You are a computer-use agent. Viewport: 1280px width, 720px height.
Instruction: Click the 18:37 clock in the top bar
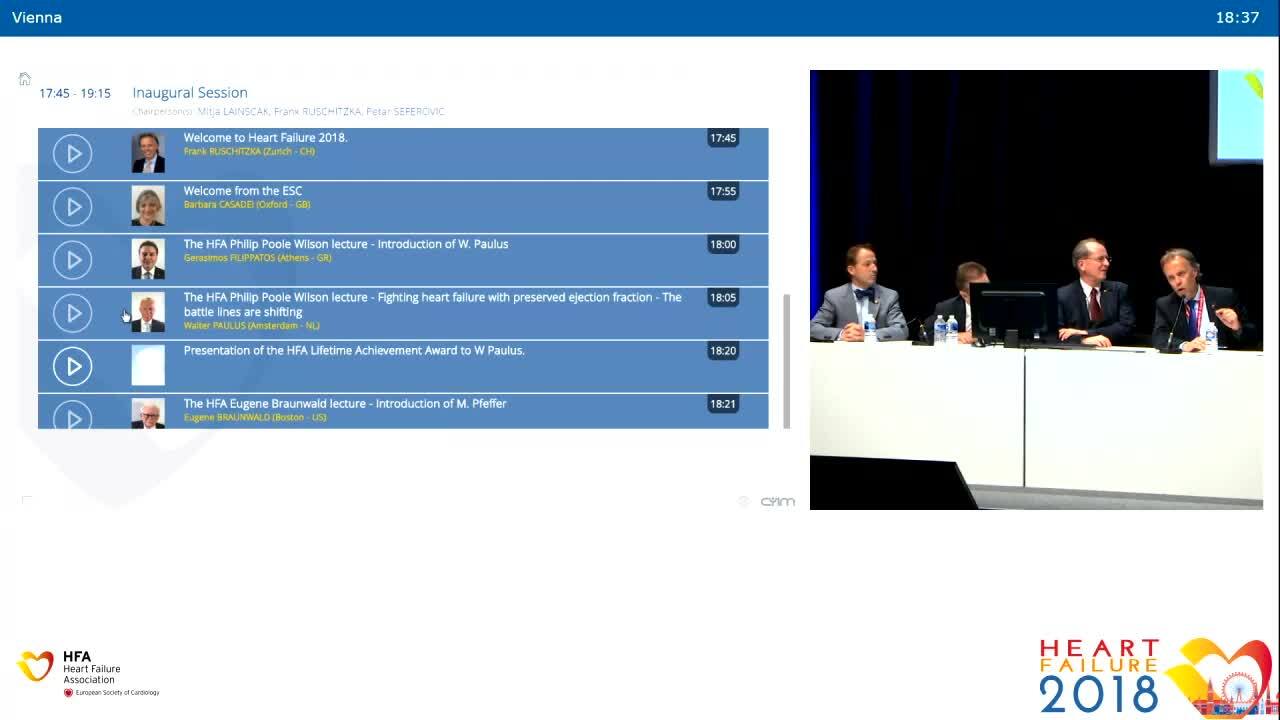tap(1237, 18)
